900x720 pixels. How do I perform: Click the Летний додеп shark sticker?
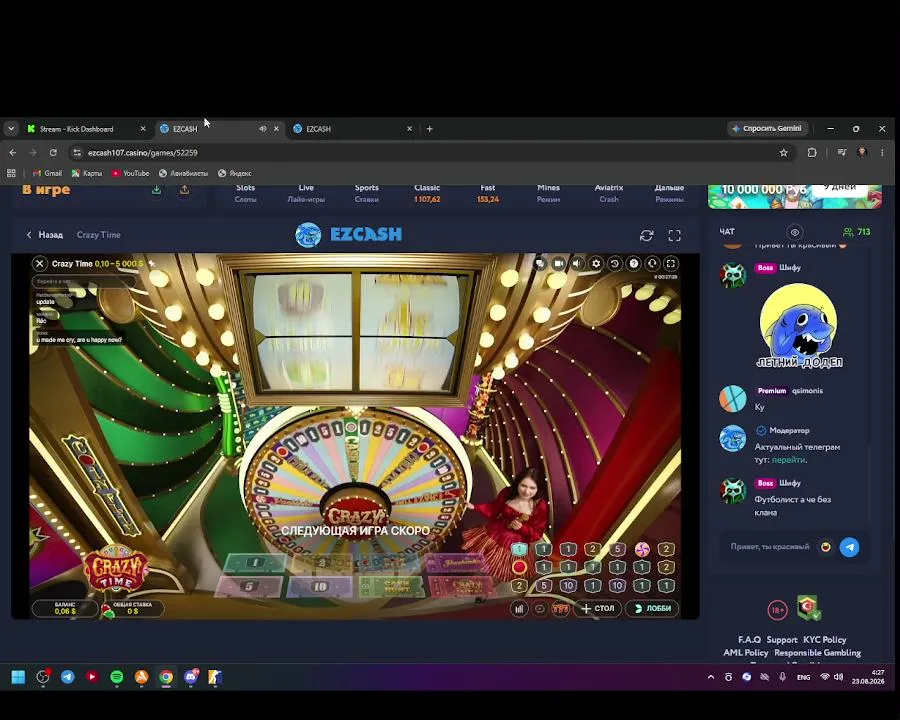[x=799, y=326]
